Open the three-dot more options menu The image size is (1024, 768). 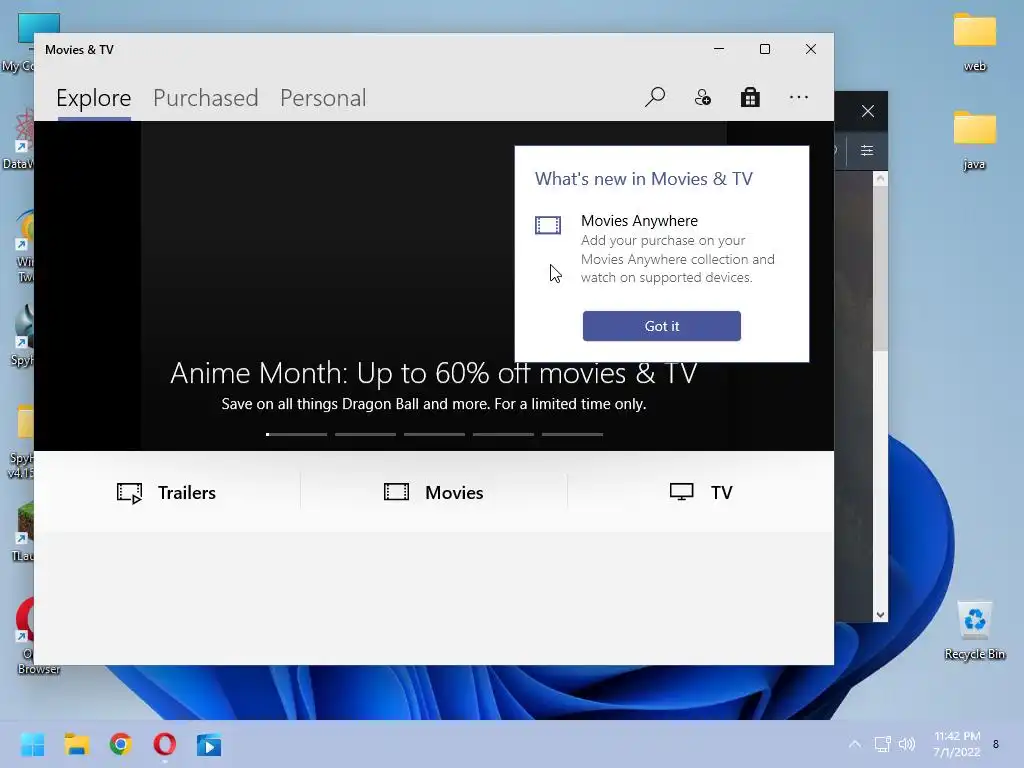(799, 98)
